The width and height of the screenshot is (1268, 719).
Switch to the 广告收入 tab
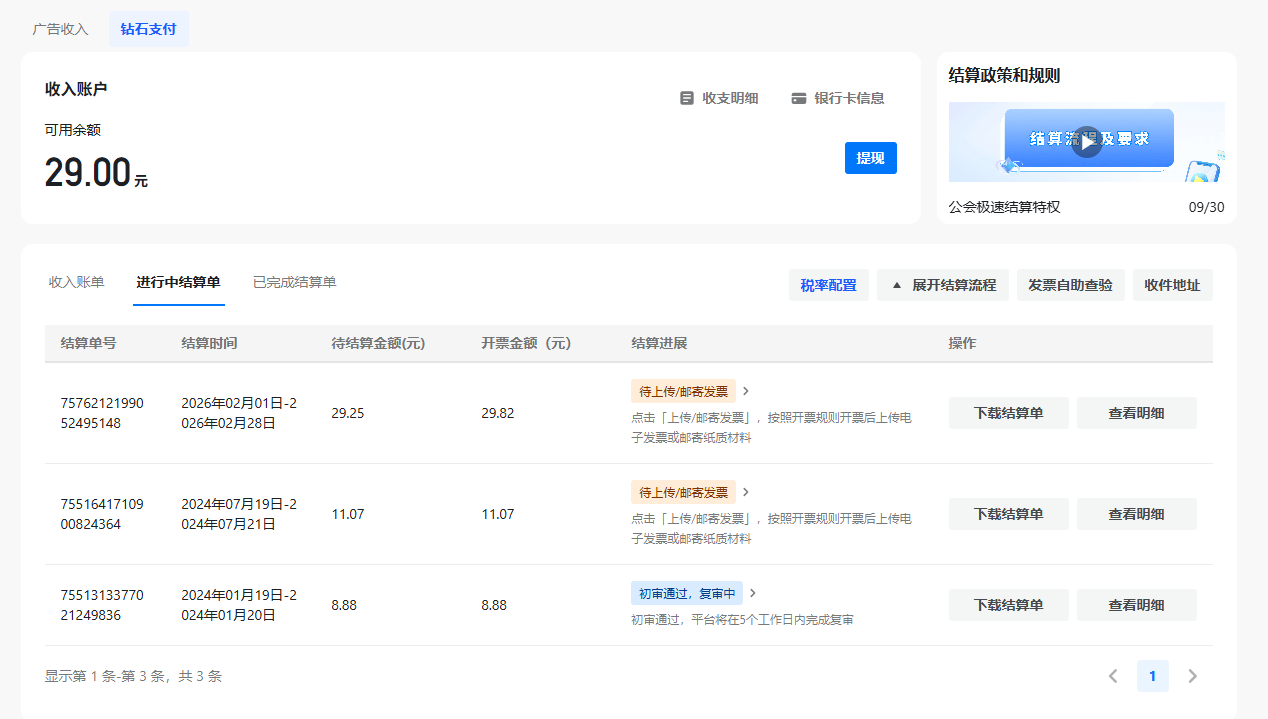(61, 29)
